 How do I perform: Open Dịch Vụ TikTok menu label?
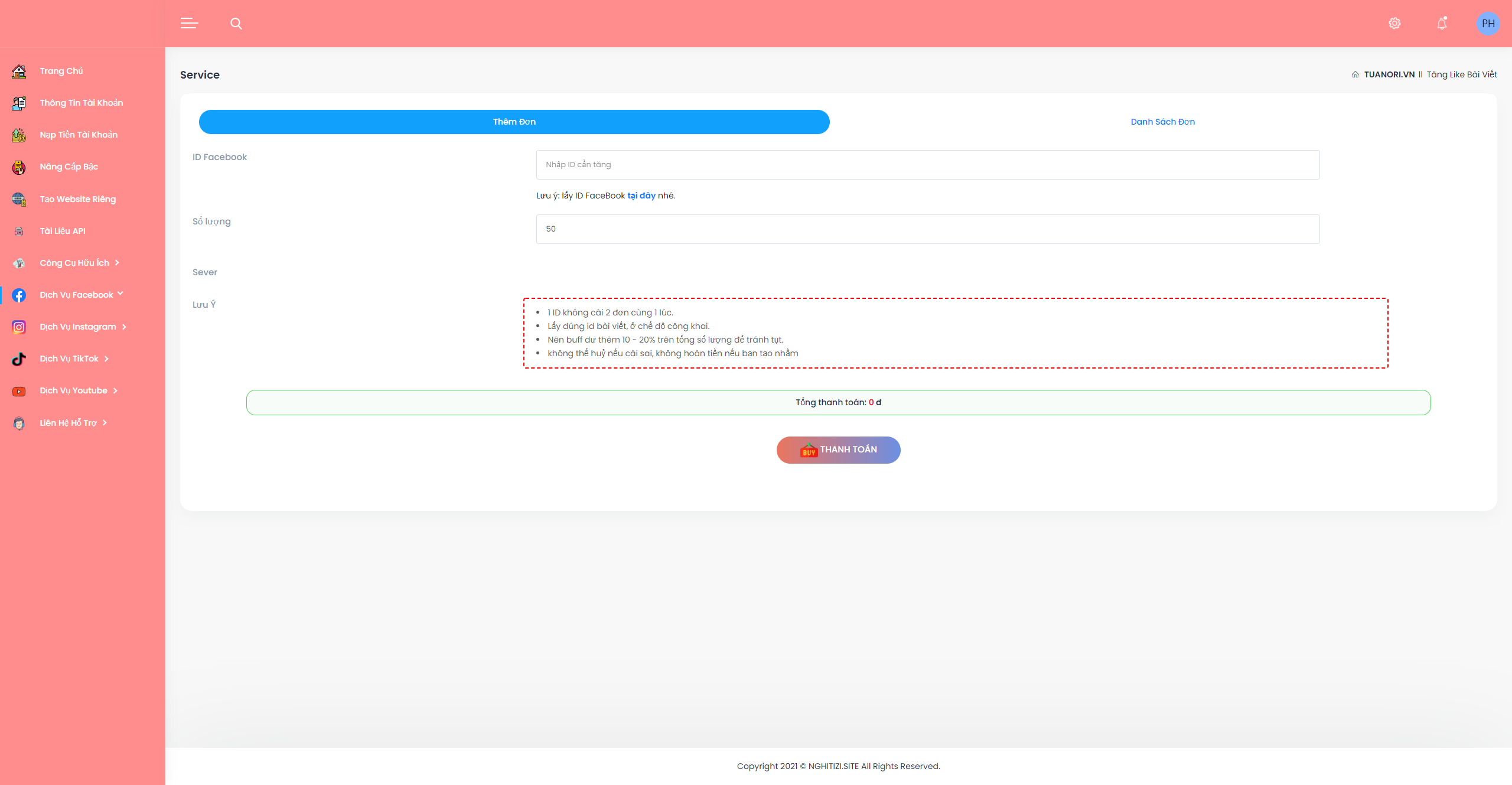[69, 359]
